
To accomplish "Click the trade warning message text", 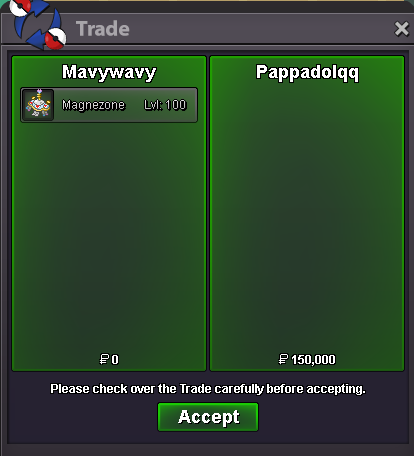I will click(208, 389).
